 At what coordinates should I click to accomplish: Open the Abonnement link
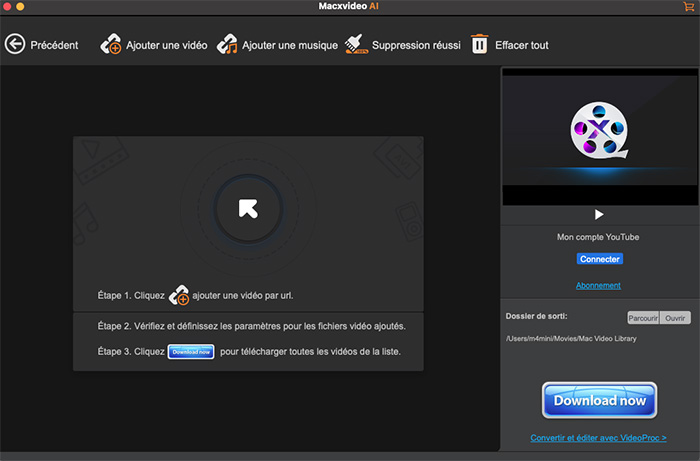(x=598, y=286)
